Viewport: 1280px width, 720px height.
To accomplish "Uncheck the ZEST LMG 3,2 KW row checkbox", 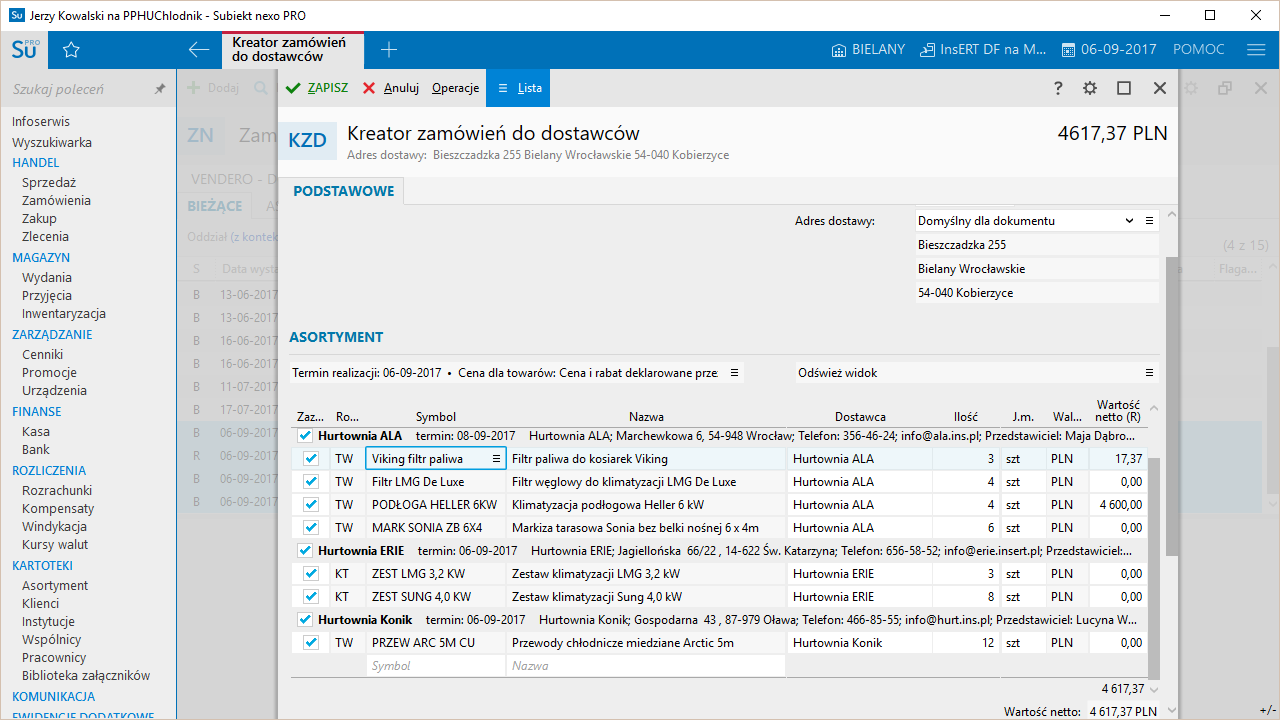I will 311,574.
